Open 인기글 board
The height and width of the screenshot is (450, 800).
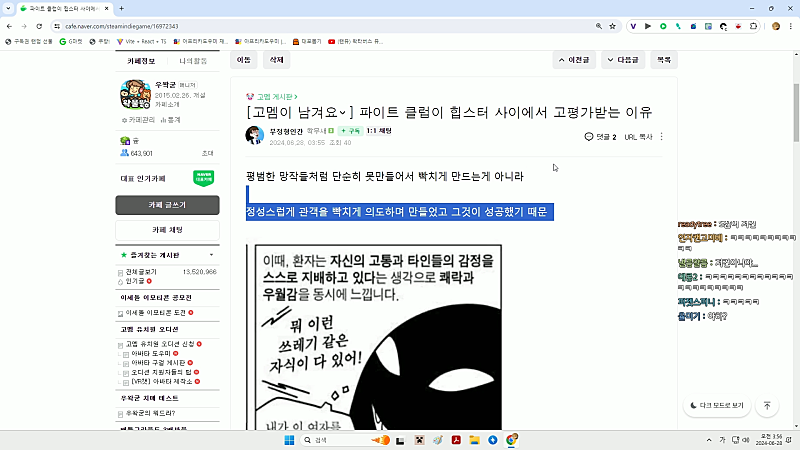[135, 281]
